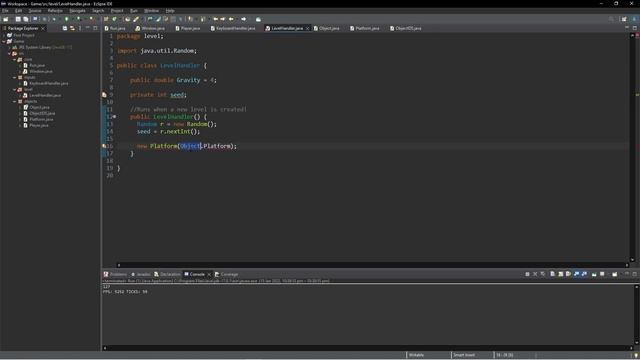Click the Save All toolbar icon
Viewport: 640px width, 360px height.
pos(26,19)
